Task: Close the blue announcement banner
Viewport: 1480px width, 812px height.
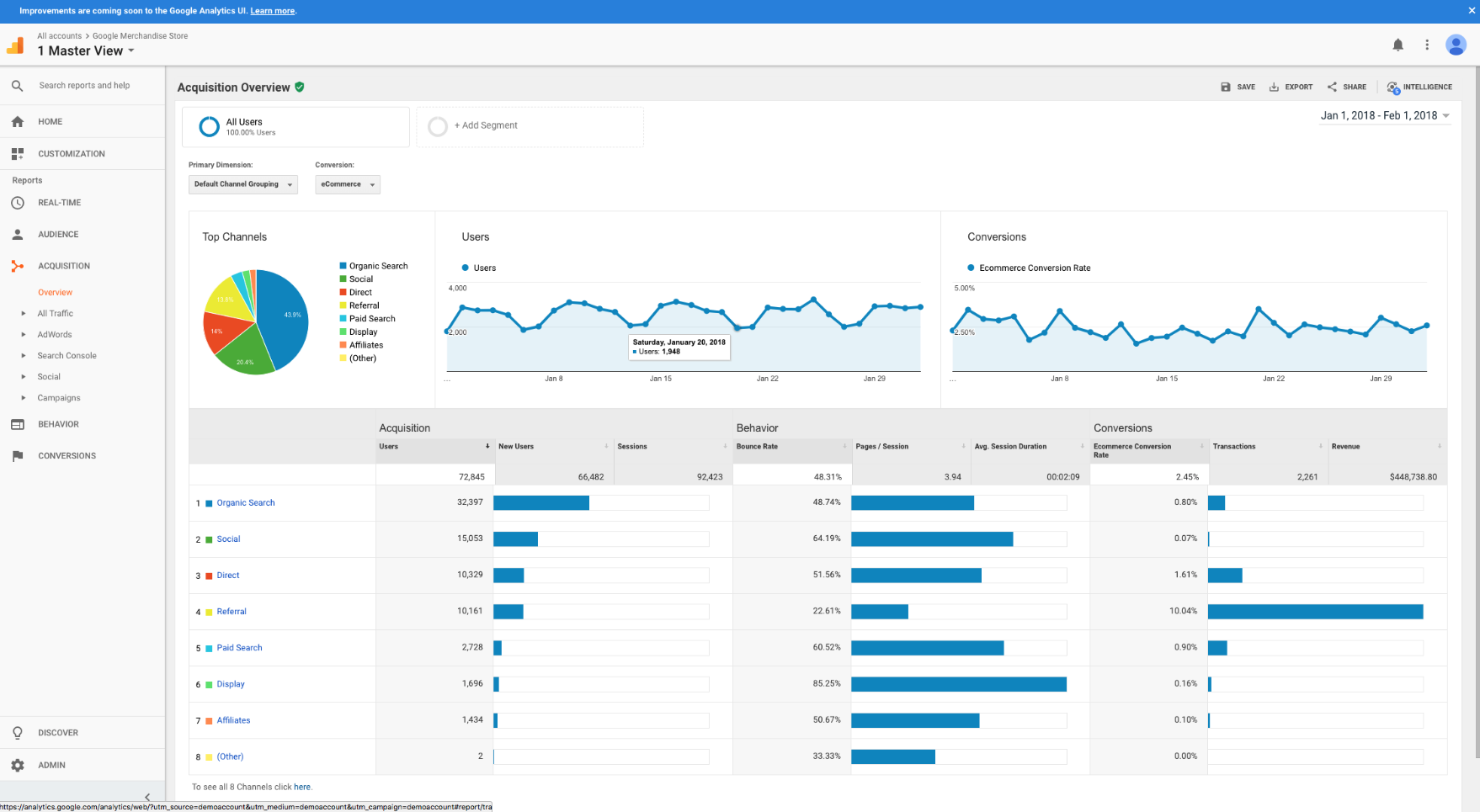Action: point(1472,11)
